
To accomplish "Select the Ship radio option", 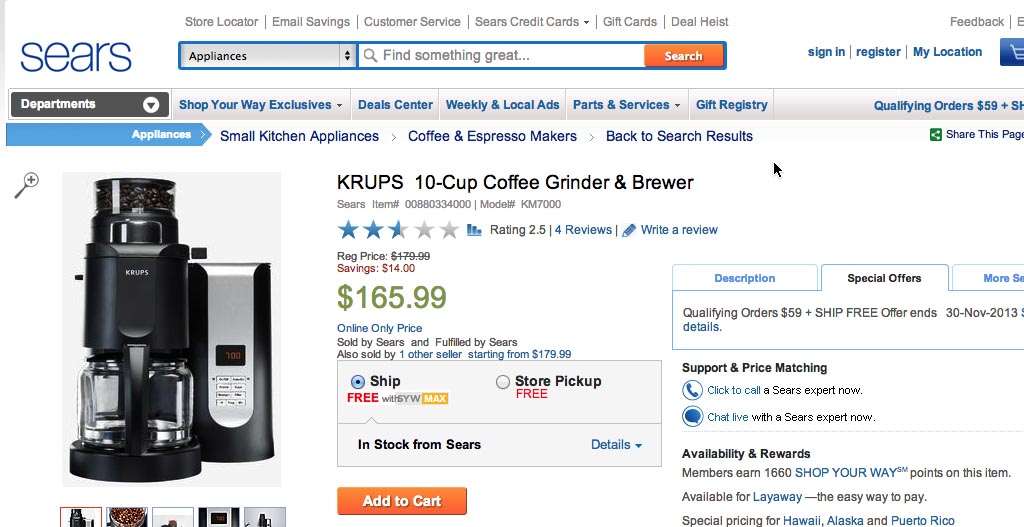I will (358, 382).
